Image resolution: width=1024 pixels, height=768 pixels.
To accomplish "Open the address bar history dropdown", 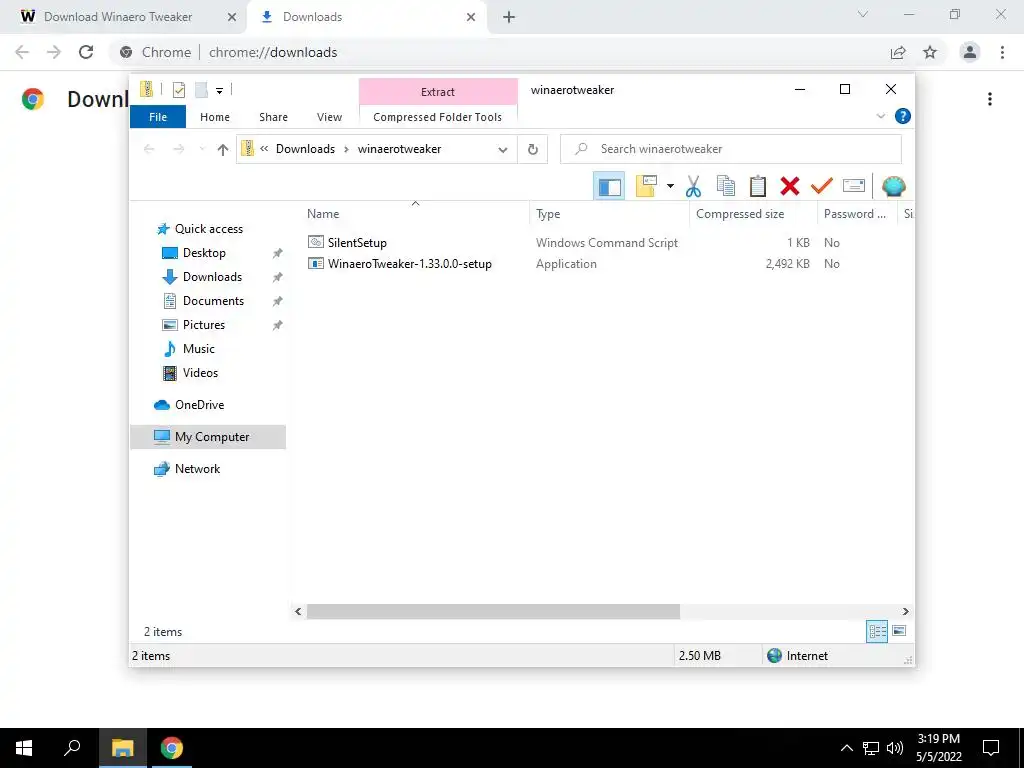I will (x=503, y=150).
